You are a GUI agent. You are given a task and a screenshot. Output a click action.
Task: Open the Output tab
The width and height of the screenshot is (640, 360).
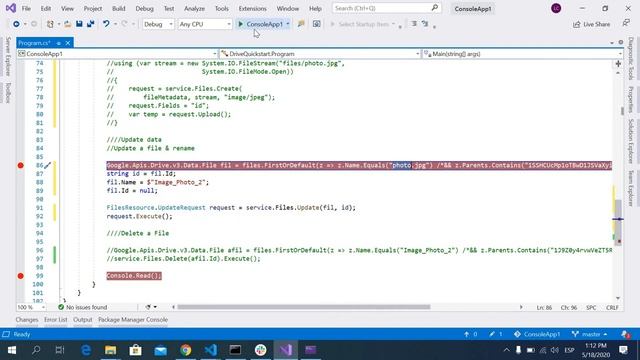point(82,320)
